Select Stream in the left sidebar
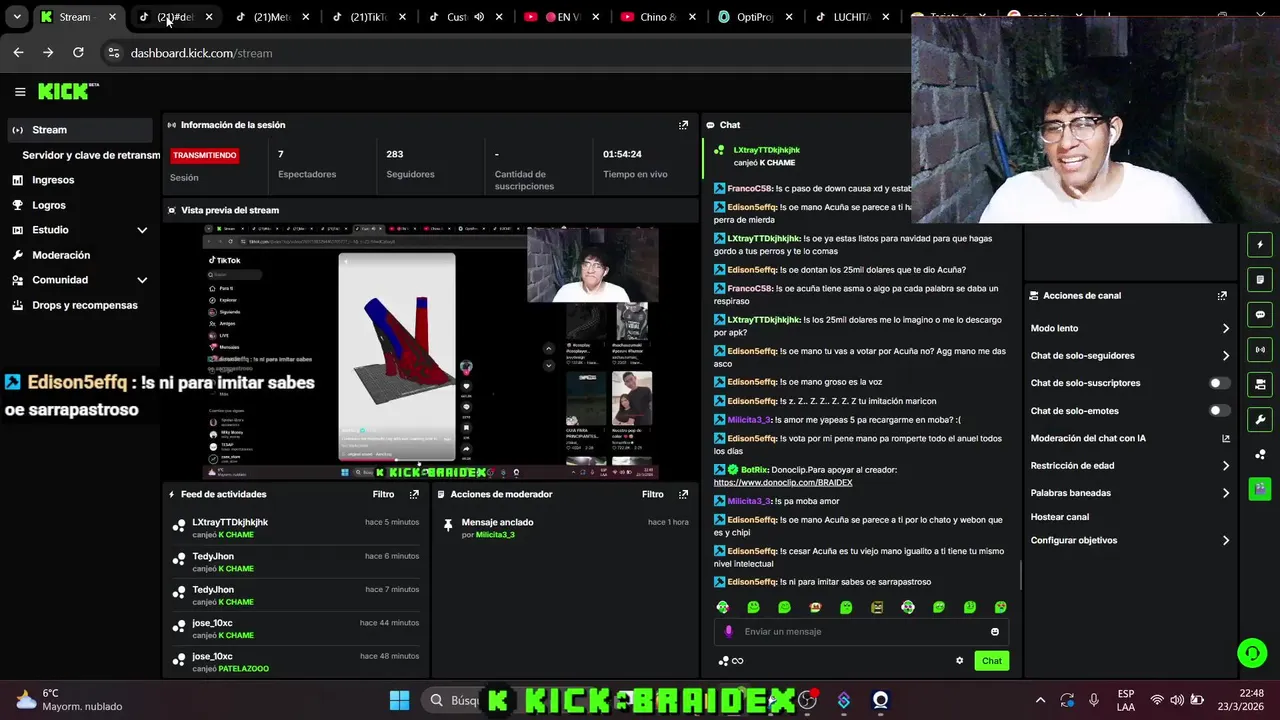Screen dimensions: 1280x720 (x=82, y=130)
